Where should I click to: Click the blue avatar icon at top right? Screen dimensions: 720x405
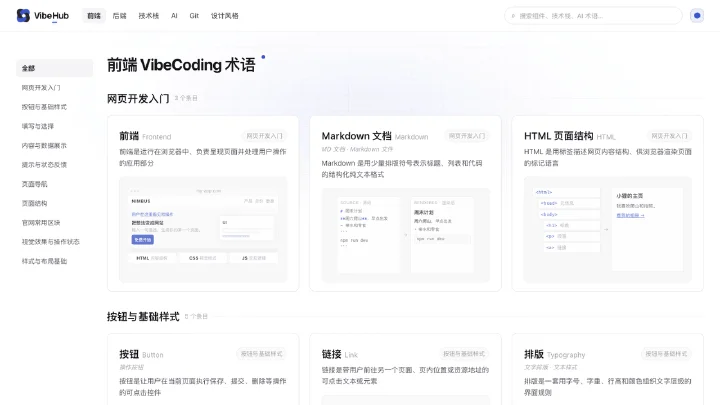pyautogui.click(x=697, y=16)
